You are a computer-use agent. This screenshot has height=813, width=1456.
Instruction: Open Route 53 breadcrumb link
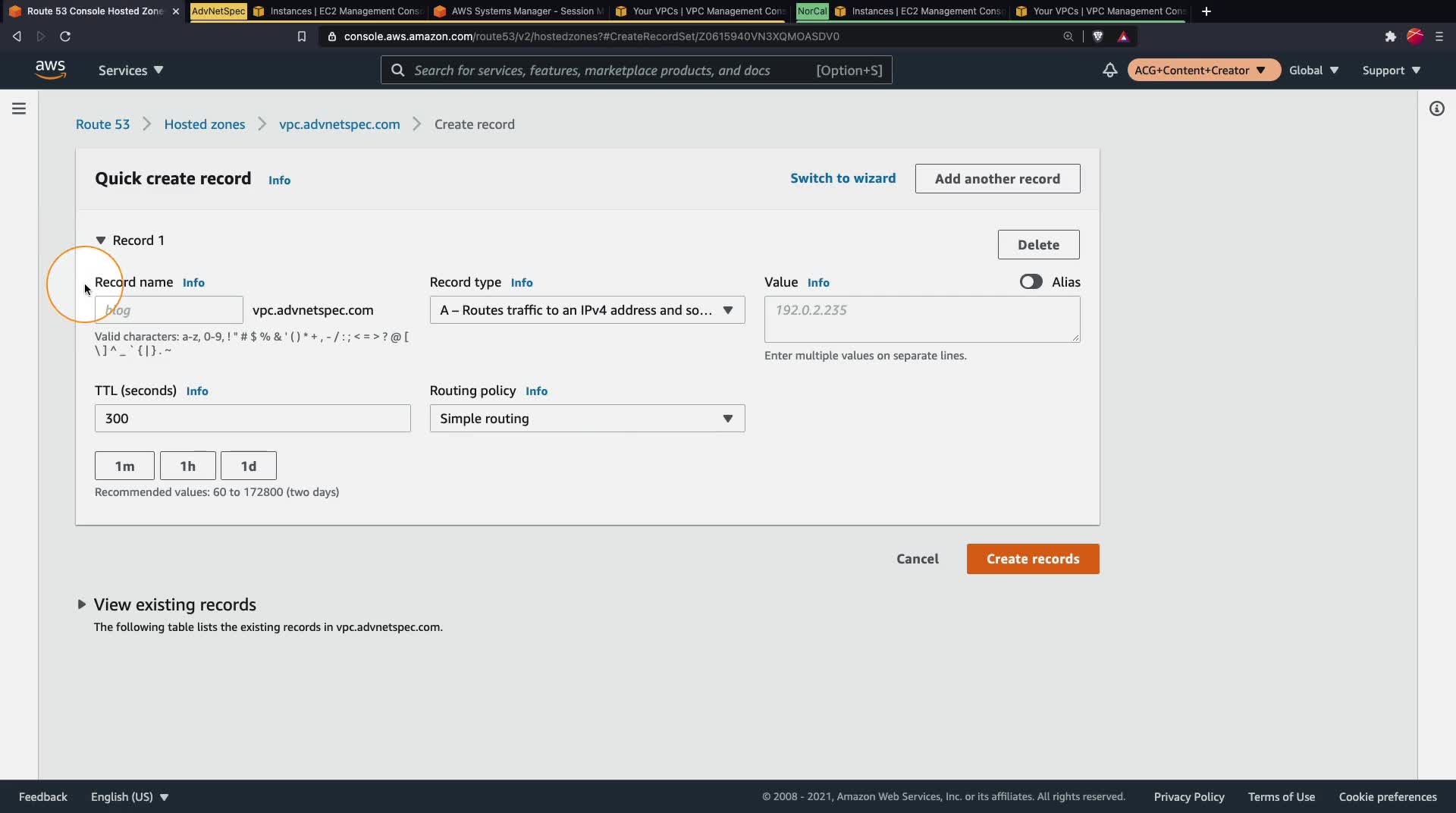click(102, 124)
